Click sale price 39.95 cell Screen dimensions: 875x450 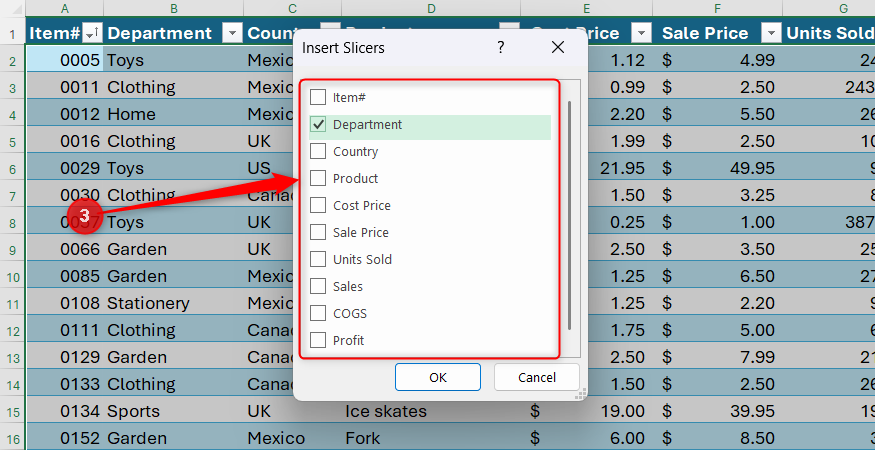tap(717, 411)
